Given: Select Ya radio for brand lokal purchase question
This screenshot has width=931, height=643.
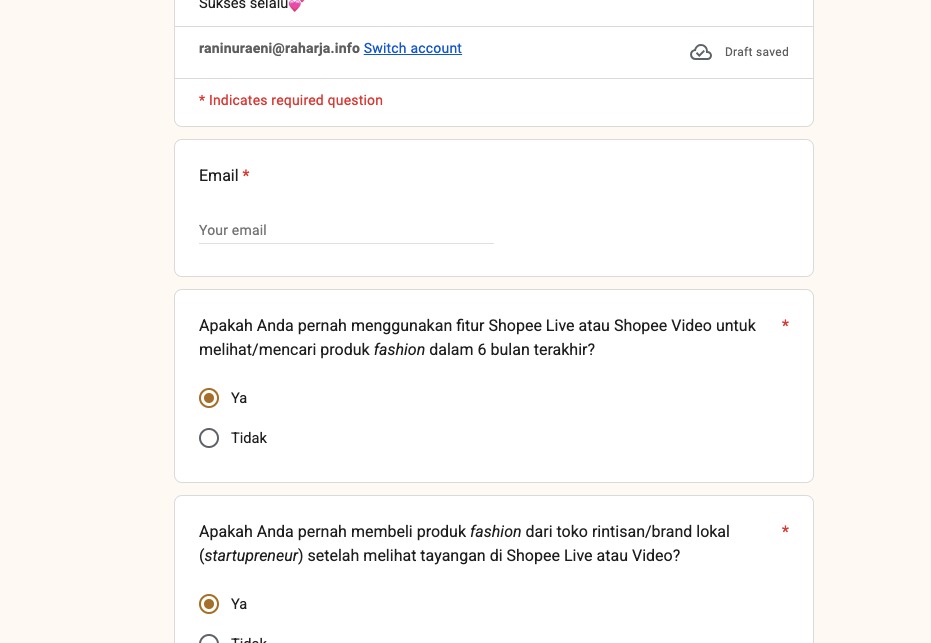Looking at the screenshot, I should (x=209, y=604).
